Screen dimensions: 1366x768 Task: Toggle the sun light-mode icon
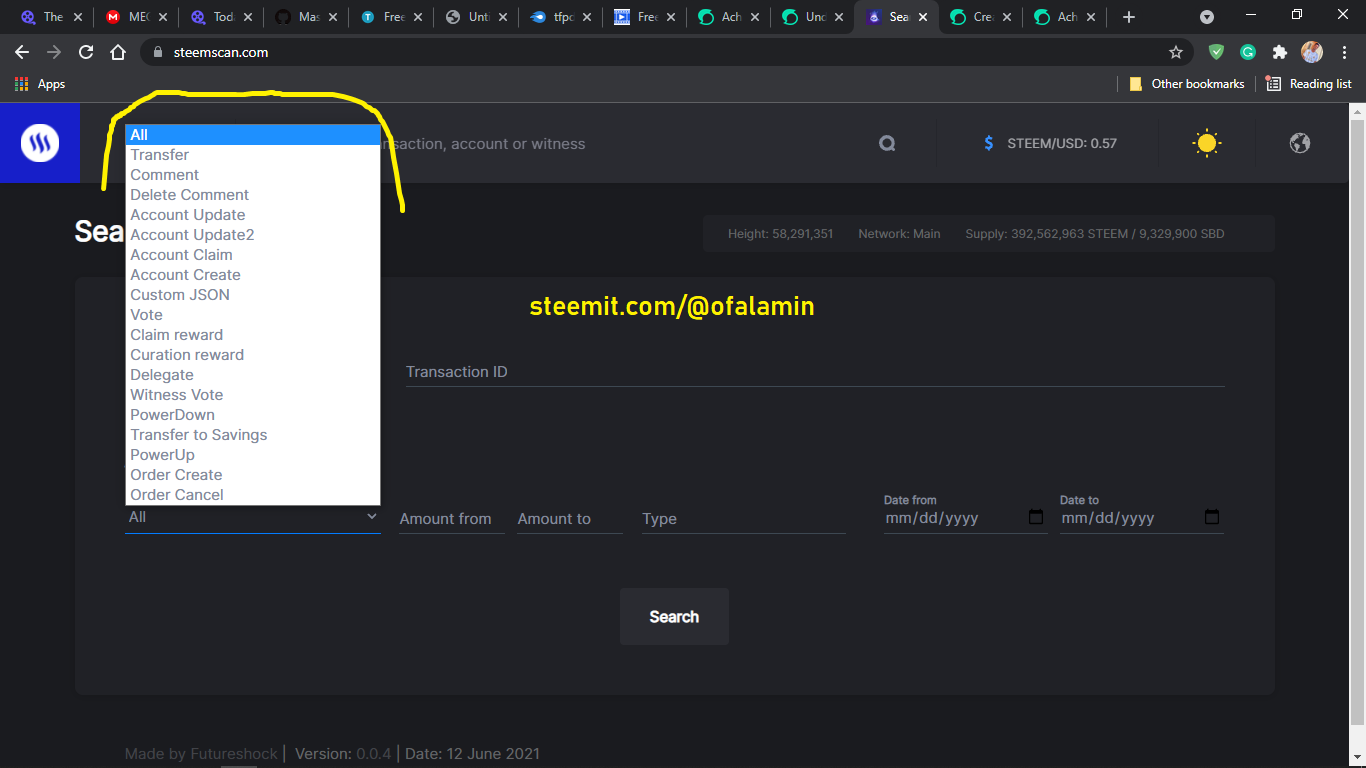coord(1207,143)
